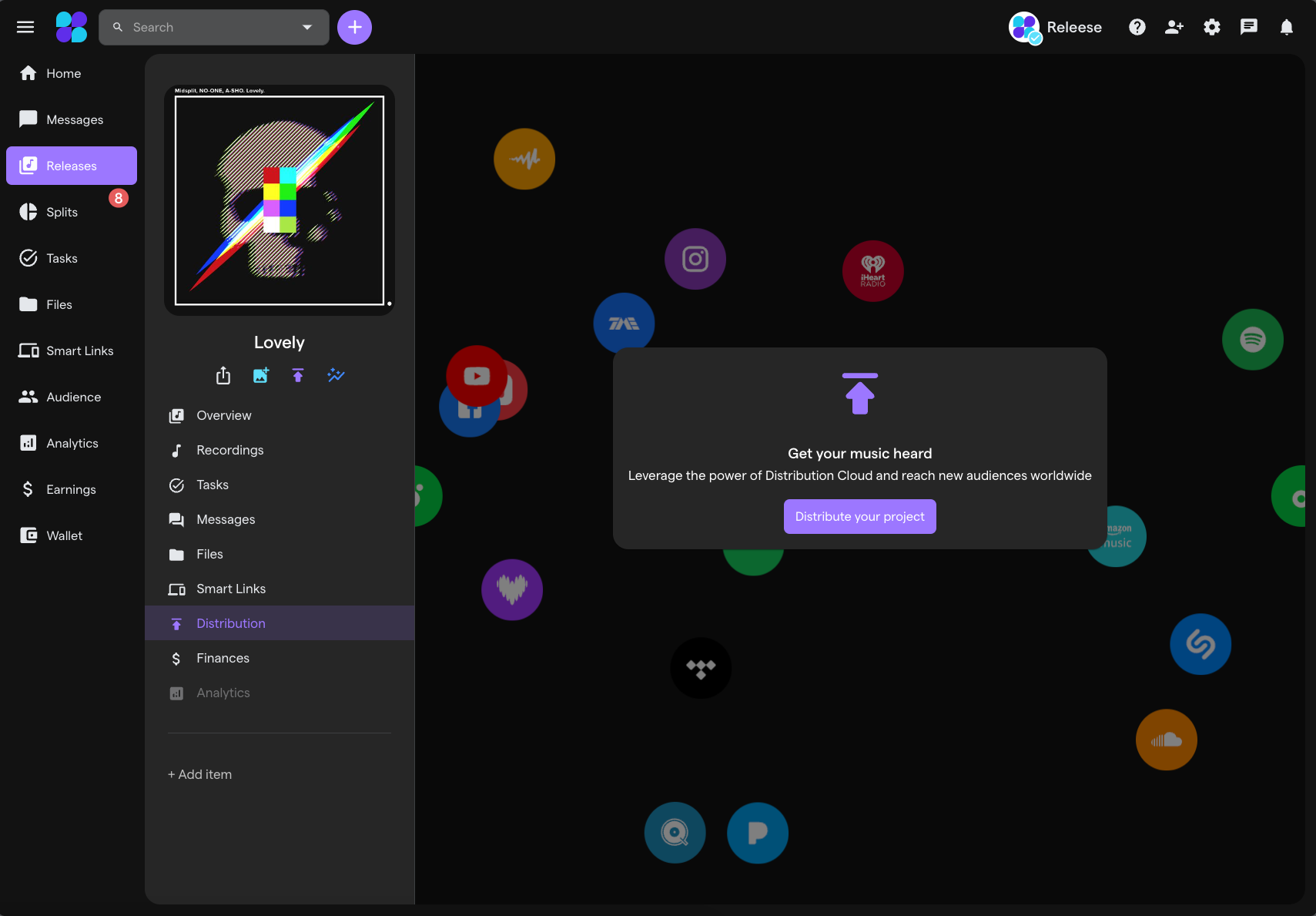The width and height of the screenshot is (1316, 916).
Task: Open Files in the main sidebar
Action: click(x=72, y=304)
